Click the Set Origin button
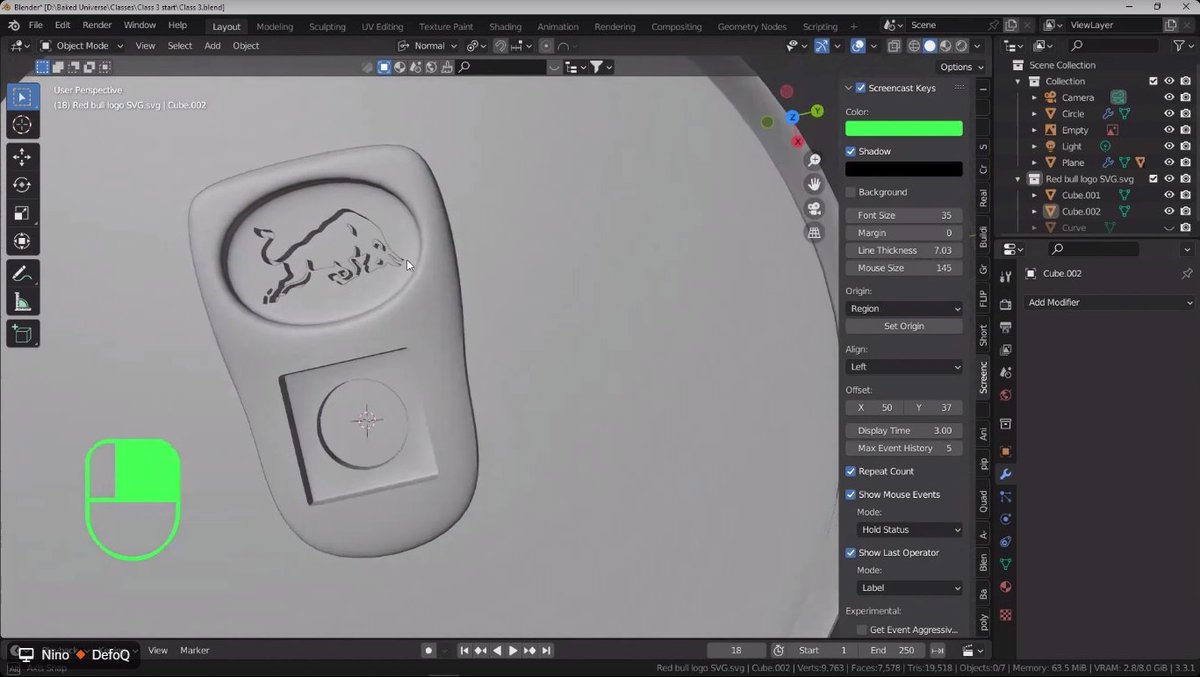This screenshot has width=1200, height=677. point(904,326)
